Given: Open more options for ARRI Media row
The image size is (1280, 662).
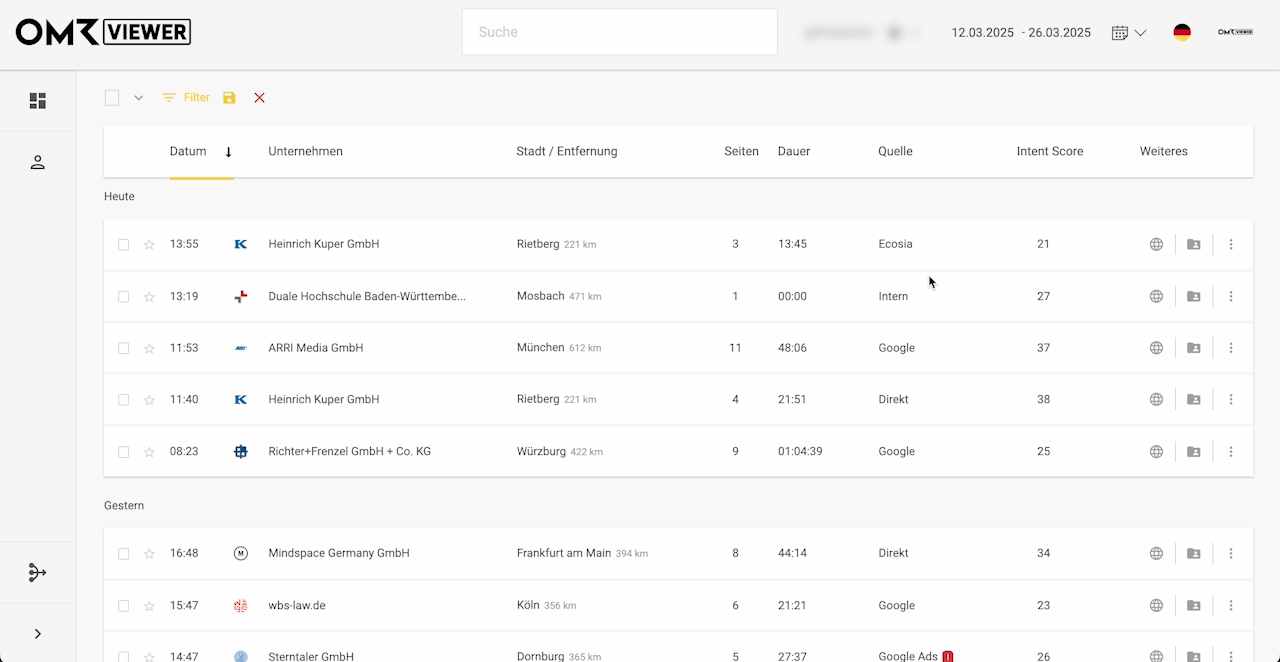Looking at the screenshot, I should pos(1231,349).
